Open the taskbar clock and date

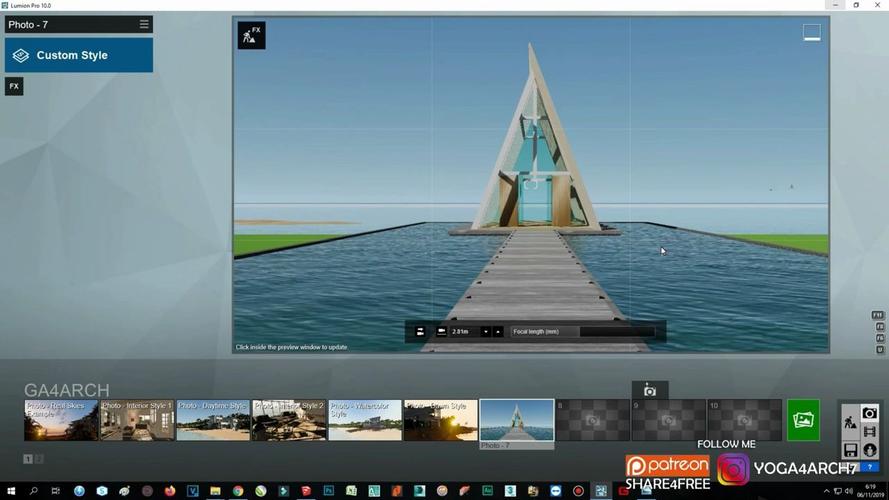(870, 491)
